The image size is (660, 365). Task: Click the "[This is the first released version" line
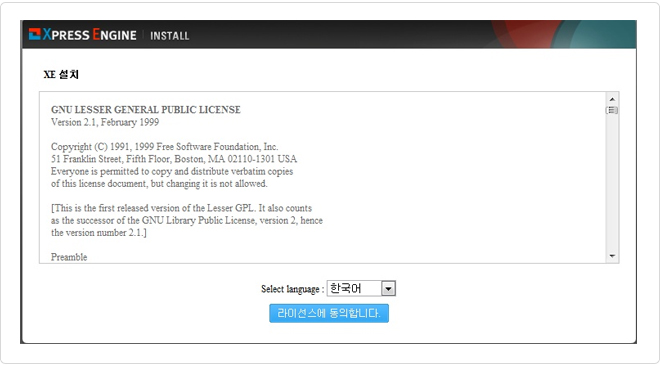coord(181,208)
